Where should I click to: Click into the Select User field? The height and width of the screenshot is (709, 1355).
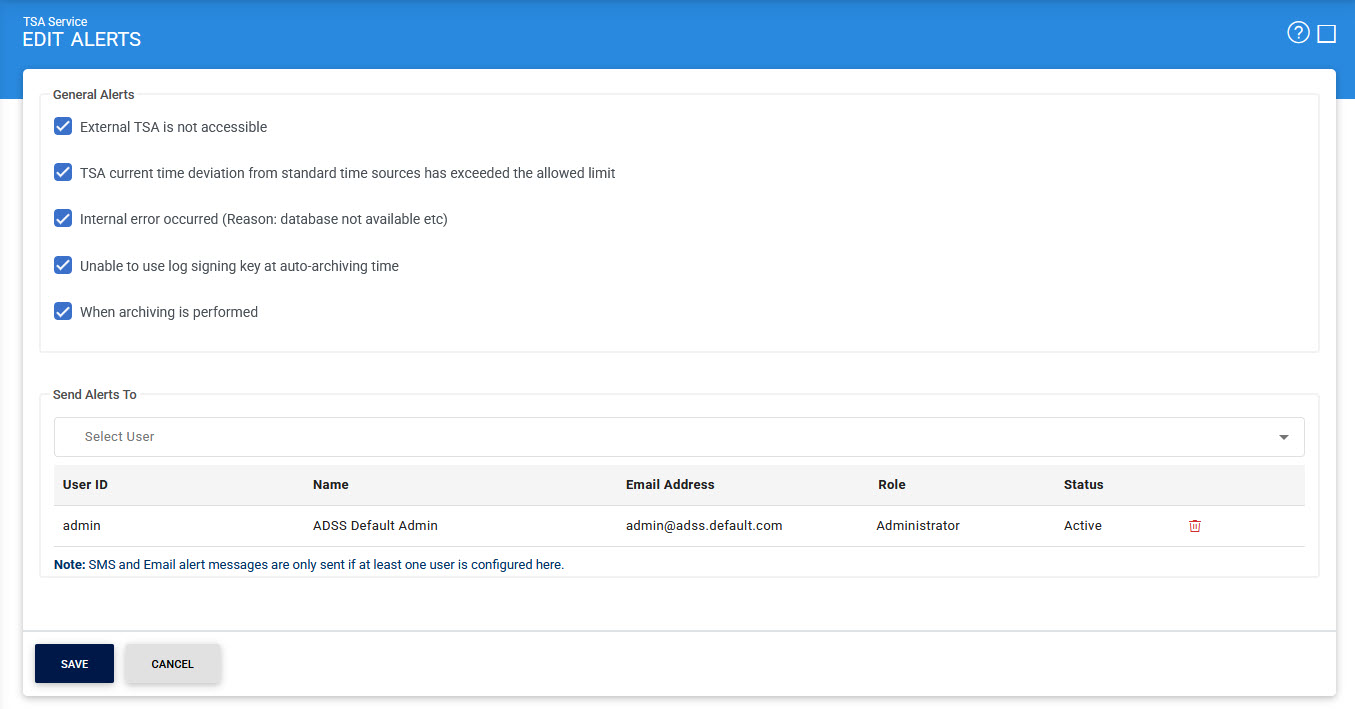pos(600,437)
